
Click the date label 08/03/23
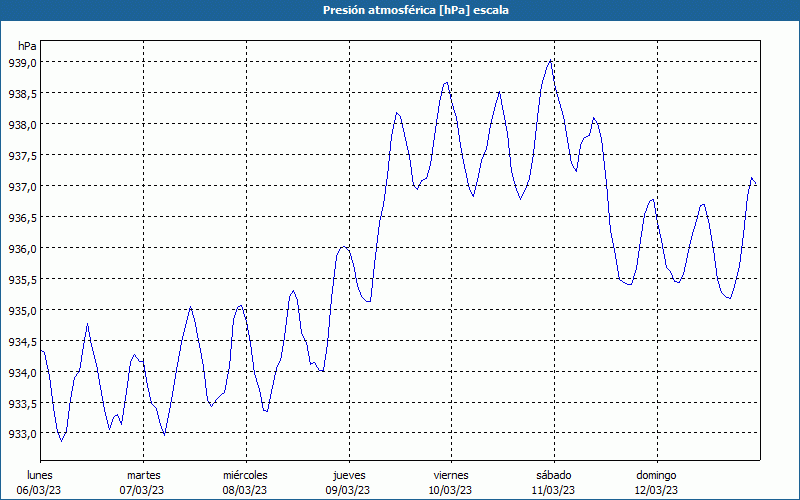click(245, 490)
